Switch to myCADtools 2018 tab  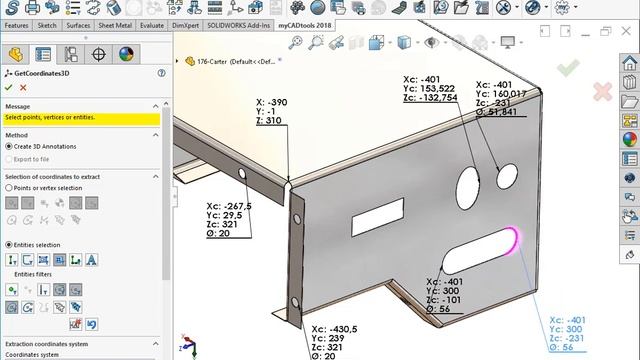pos(305,25)
